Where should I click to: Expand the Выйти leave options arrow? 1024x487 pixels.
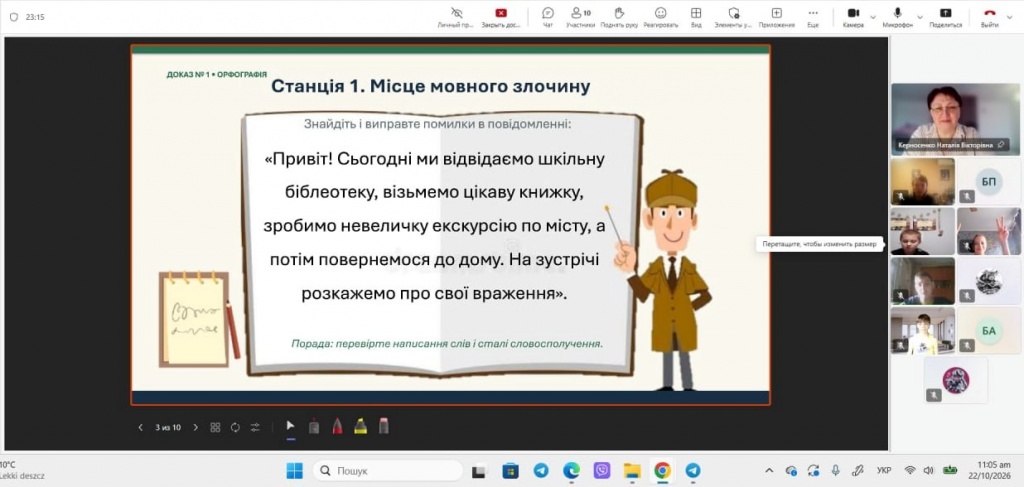(x=1011, y=17)
